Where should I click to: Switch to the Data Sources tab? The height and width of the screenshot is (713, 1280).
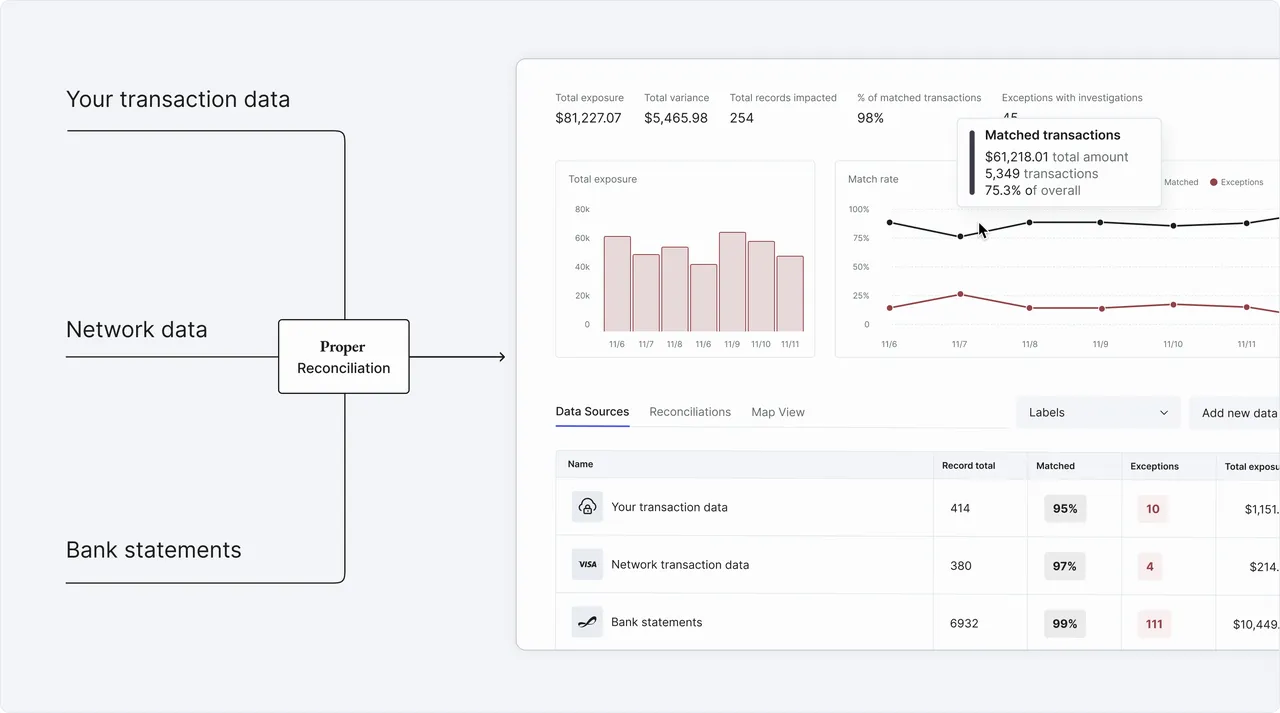coord(592,412)
